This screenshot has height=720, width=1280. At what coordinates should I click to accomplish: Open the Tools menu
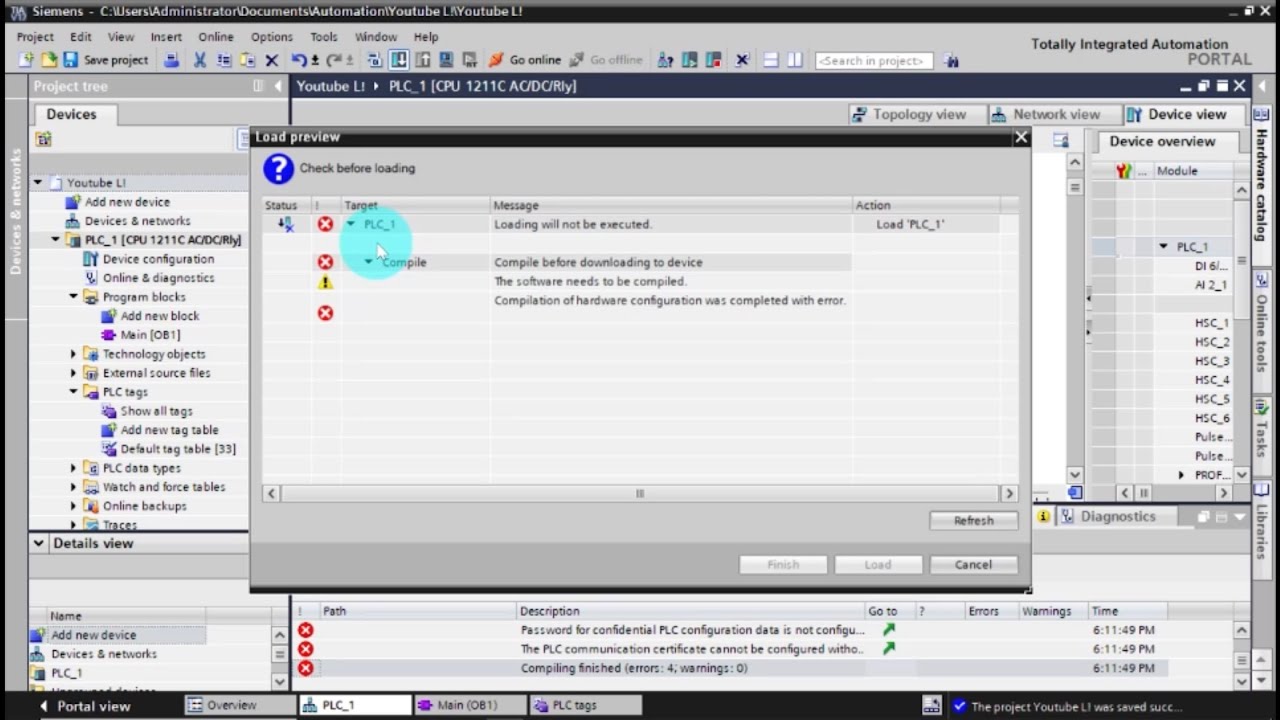[324, 37]
